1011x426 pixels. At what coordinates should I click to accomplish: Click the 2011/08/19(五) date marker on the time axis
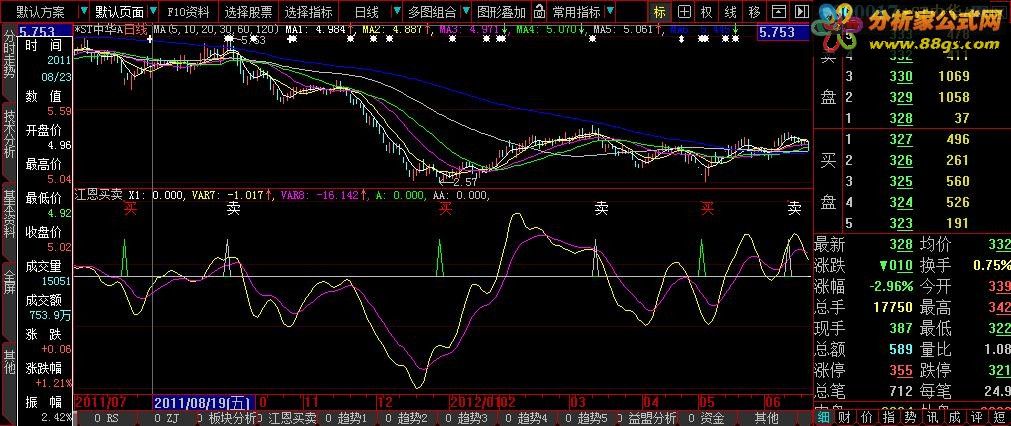click(204, 403)
